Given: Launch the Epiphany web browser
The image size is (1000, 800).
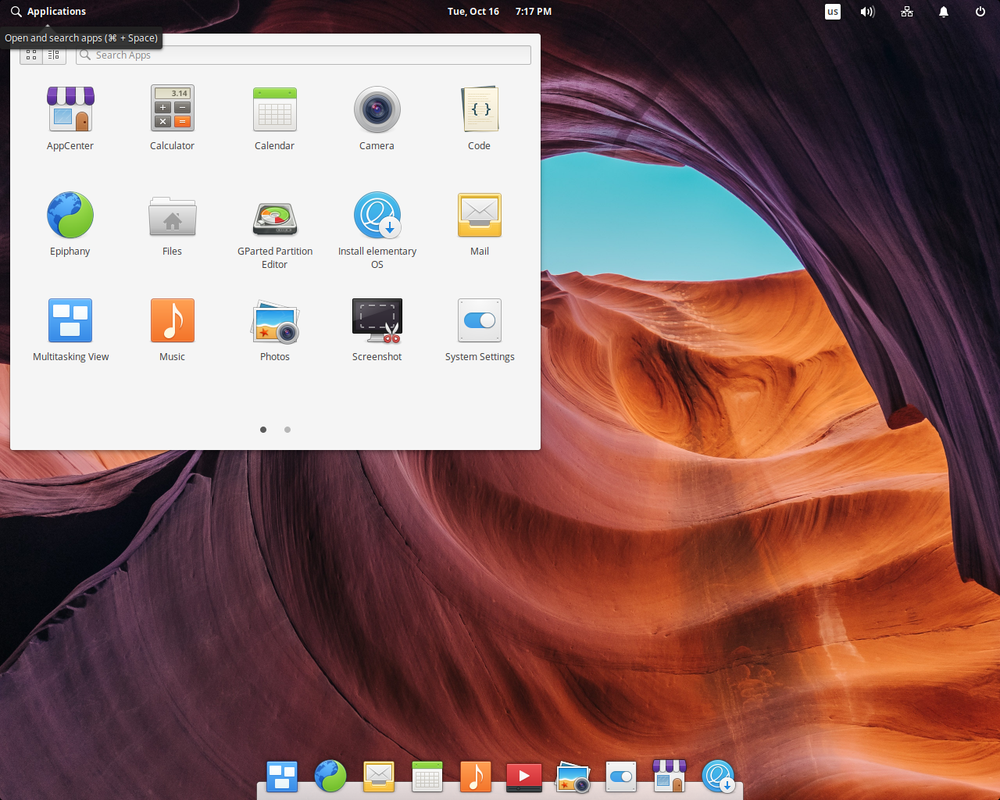Looking at the screenshot, I should [x=70, y=215].
